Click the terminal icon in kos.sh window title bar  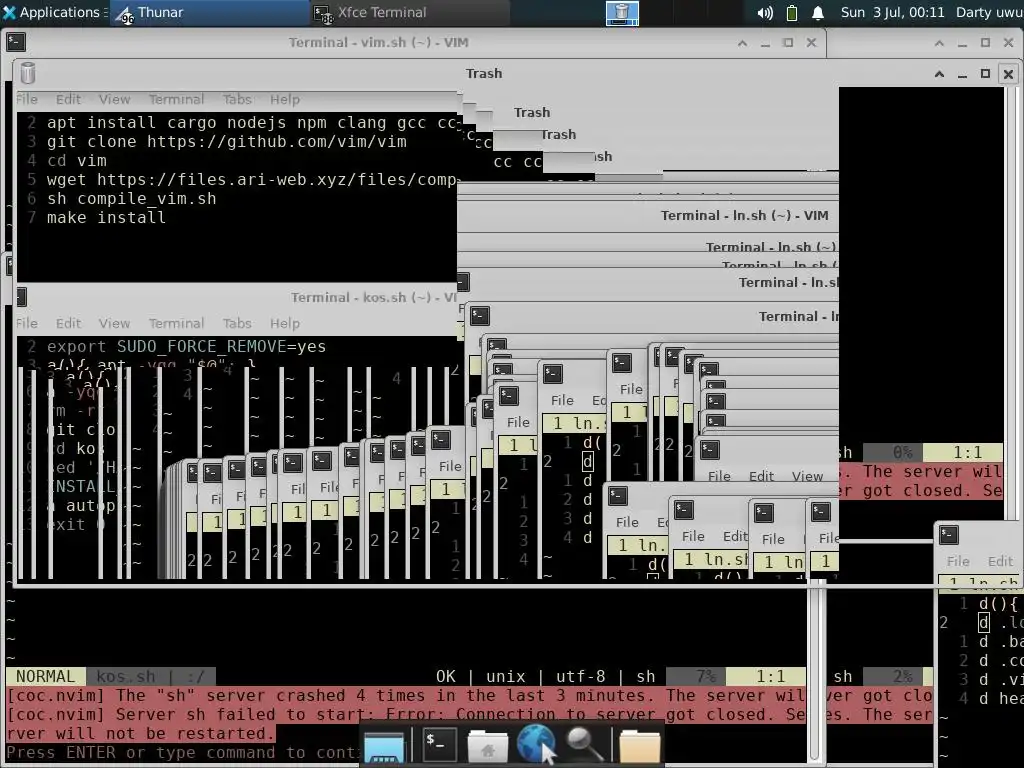click(21, 297)
